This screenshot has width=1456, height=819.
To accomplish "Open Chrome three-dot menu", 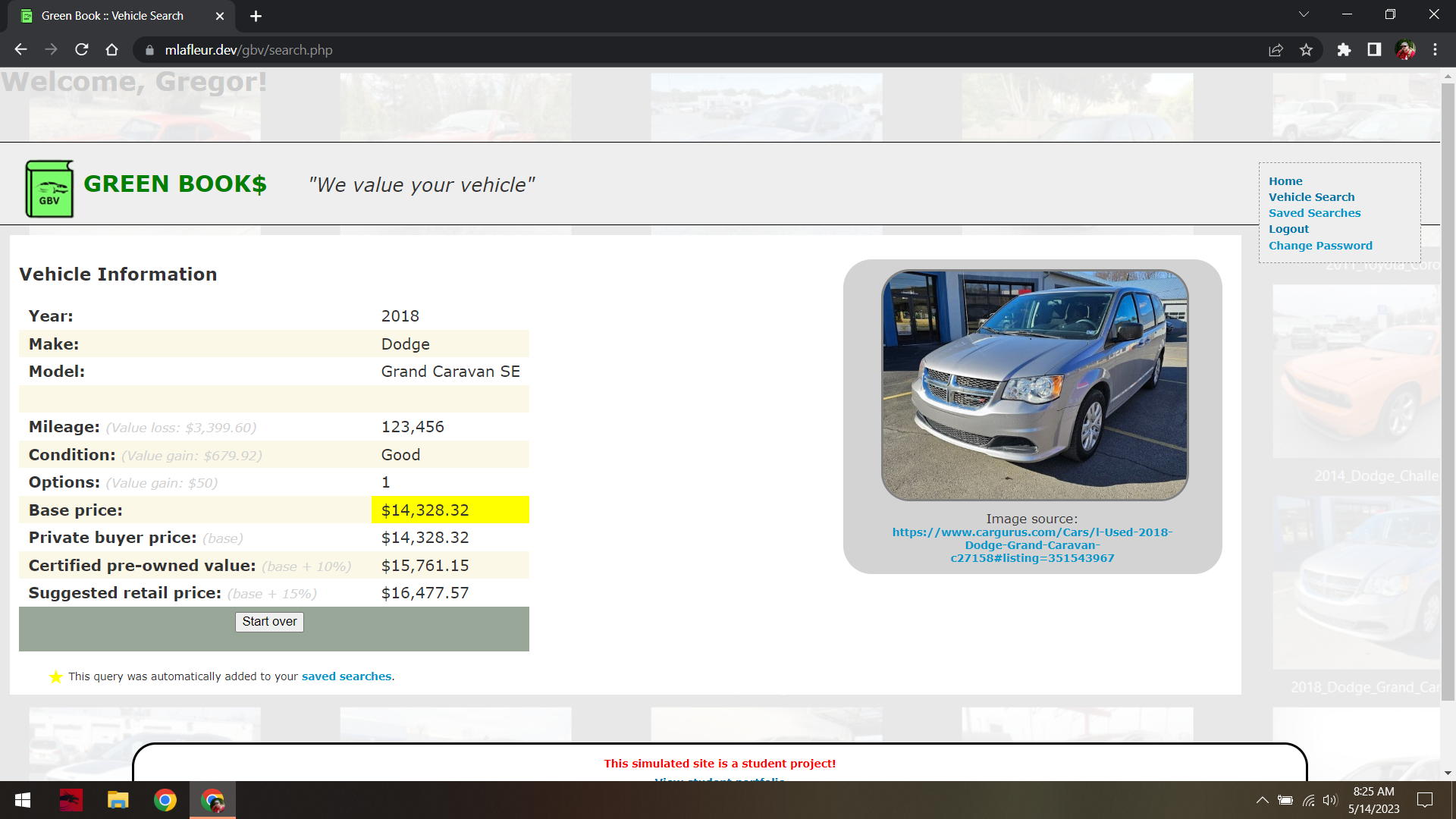I will pos(1435,50).
